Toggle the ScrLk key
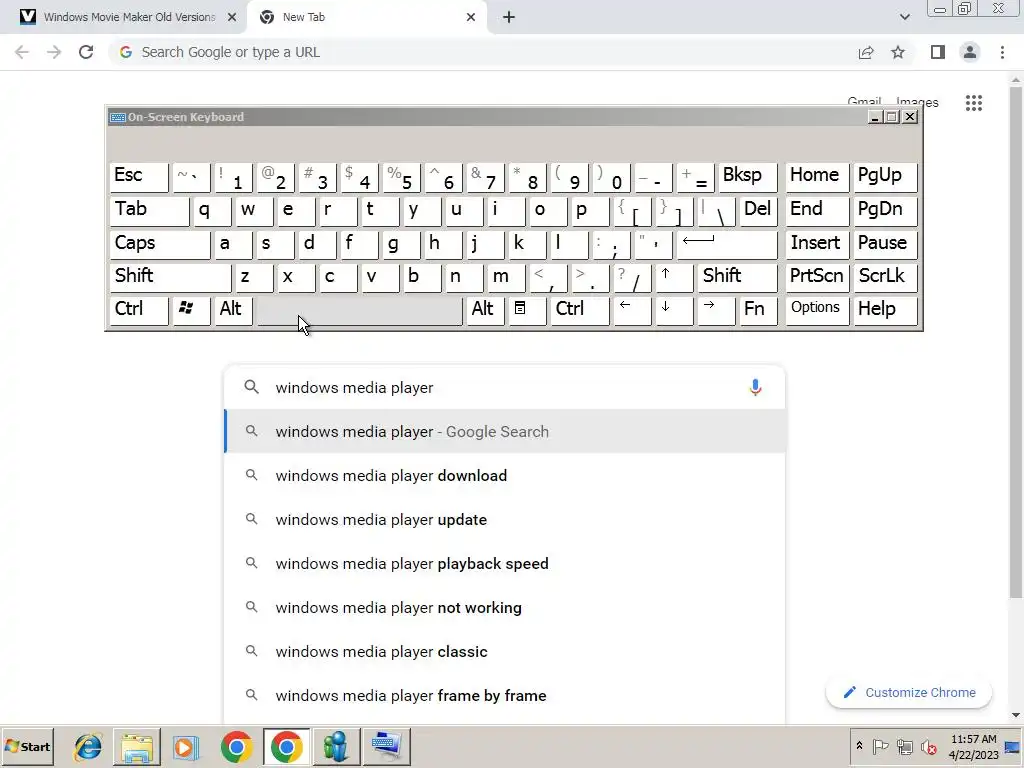 [884, 278]
